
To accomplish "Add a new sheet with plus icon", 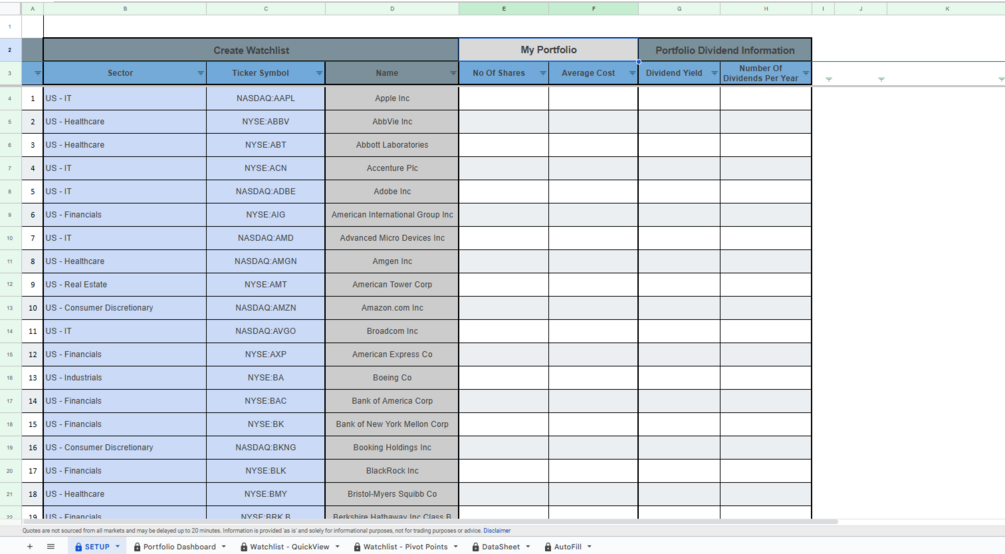I will 29,546.
